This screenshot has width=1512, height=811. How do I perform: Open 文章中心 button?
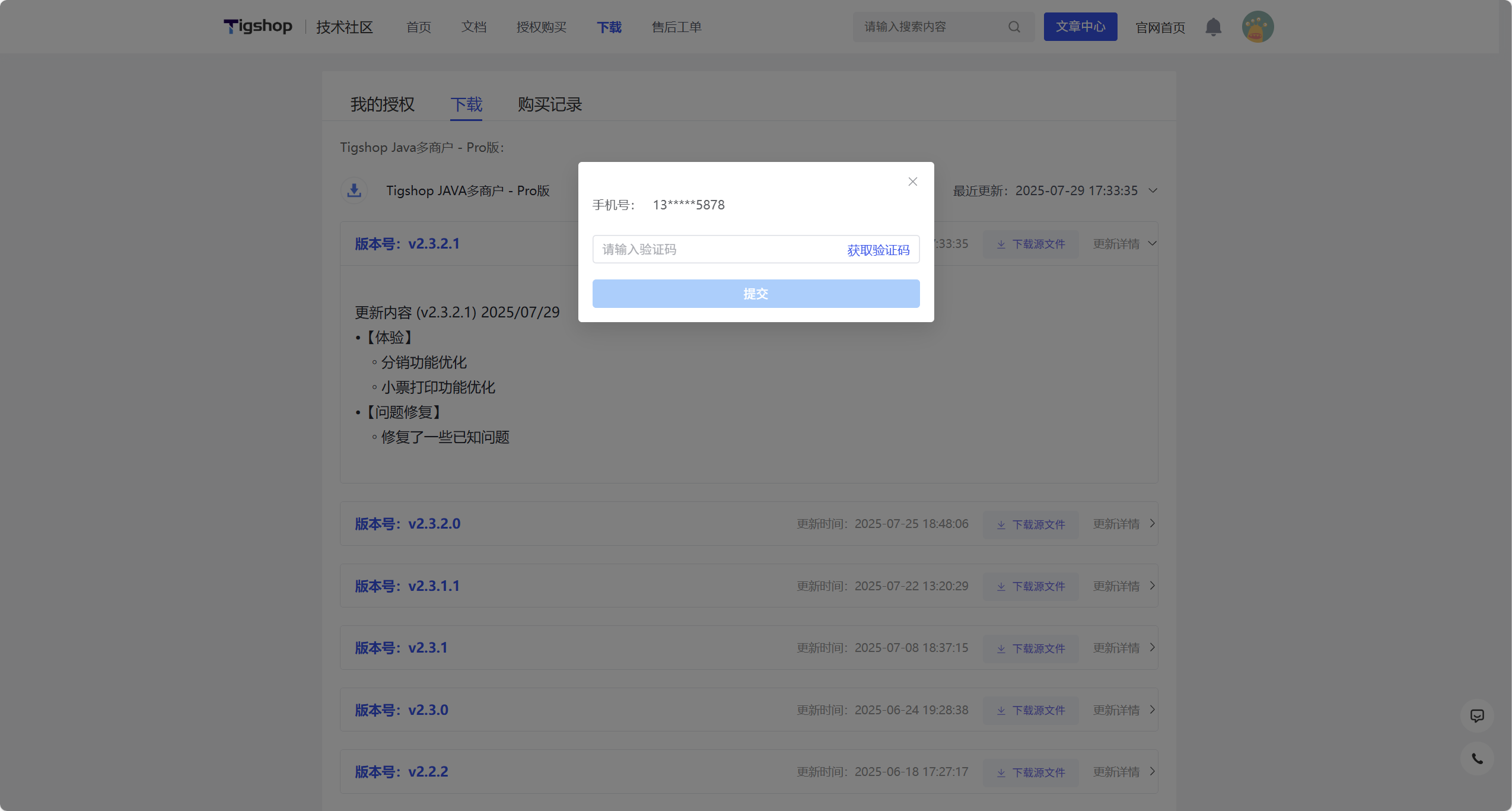coord(1080,27)
